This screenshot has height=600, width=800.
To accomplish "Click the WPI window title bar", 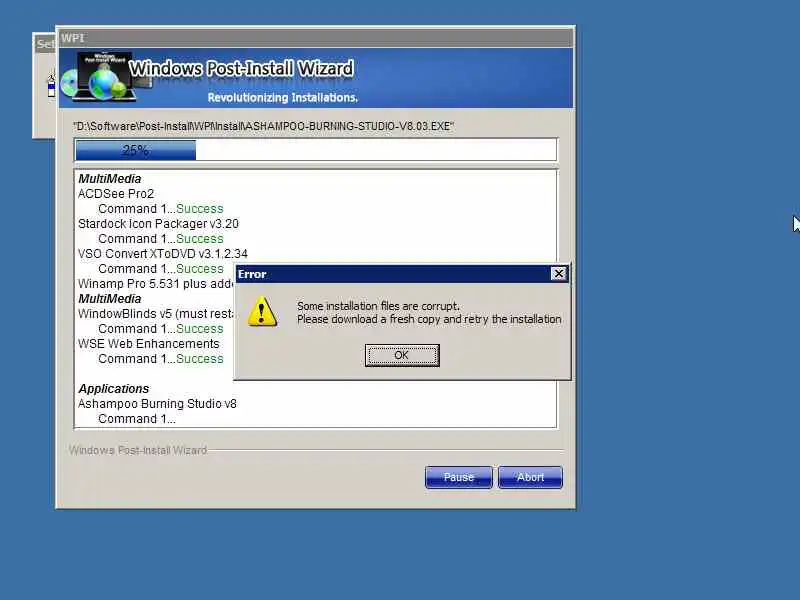I will (x=316, y=38).
